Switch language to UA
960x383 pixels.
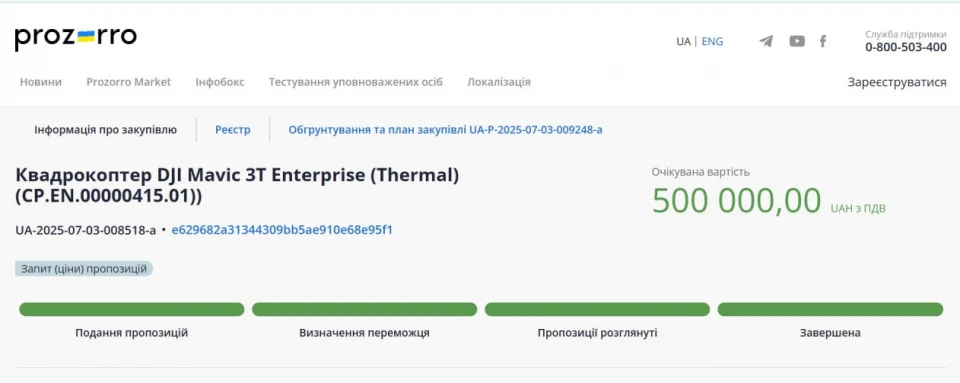(x=683, y=42)
